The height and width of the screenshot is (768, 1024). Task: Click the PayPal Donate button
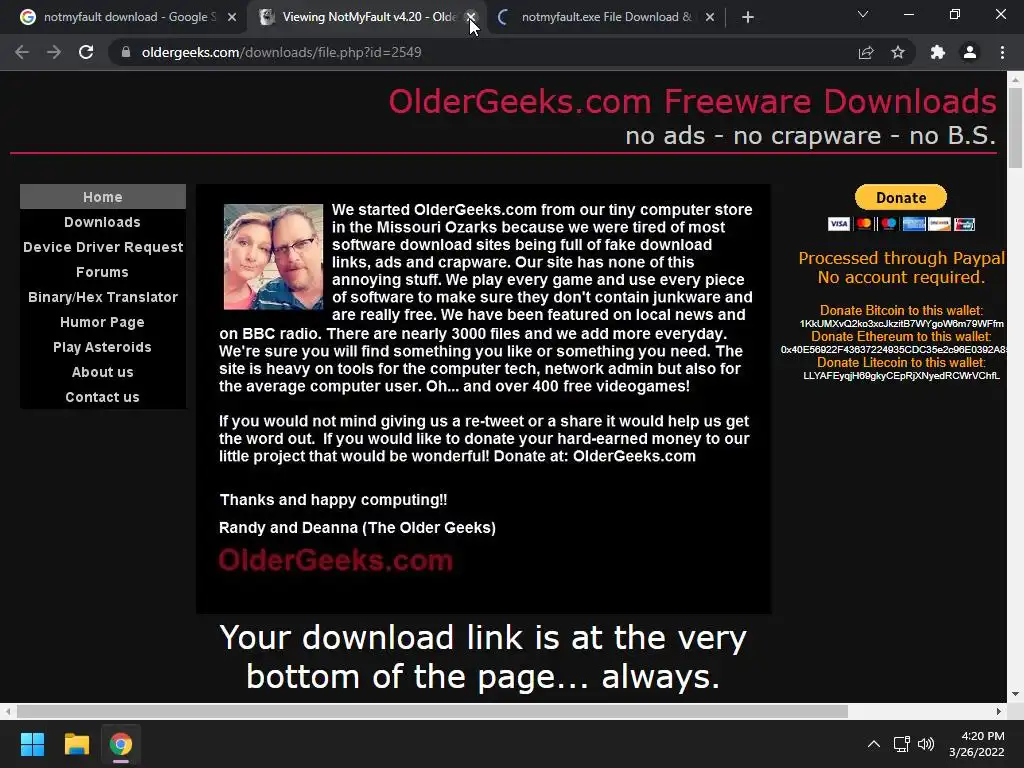pos(901,197)
